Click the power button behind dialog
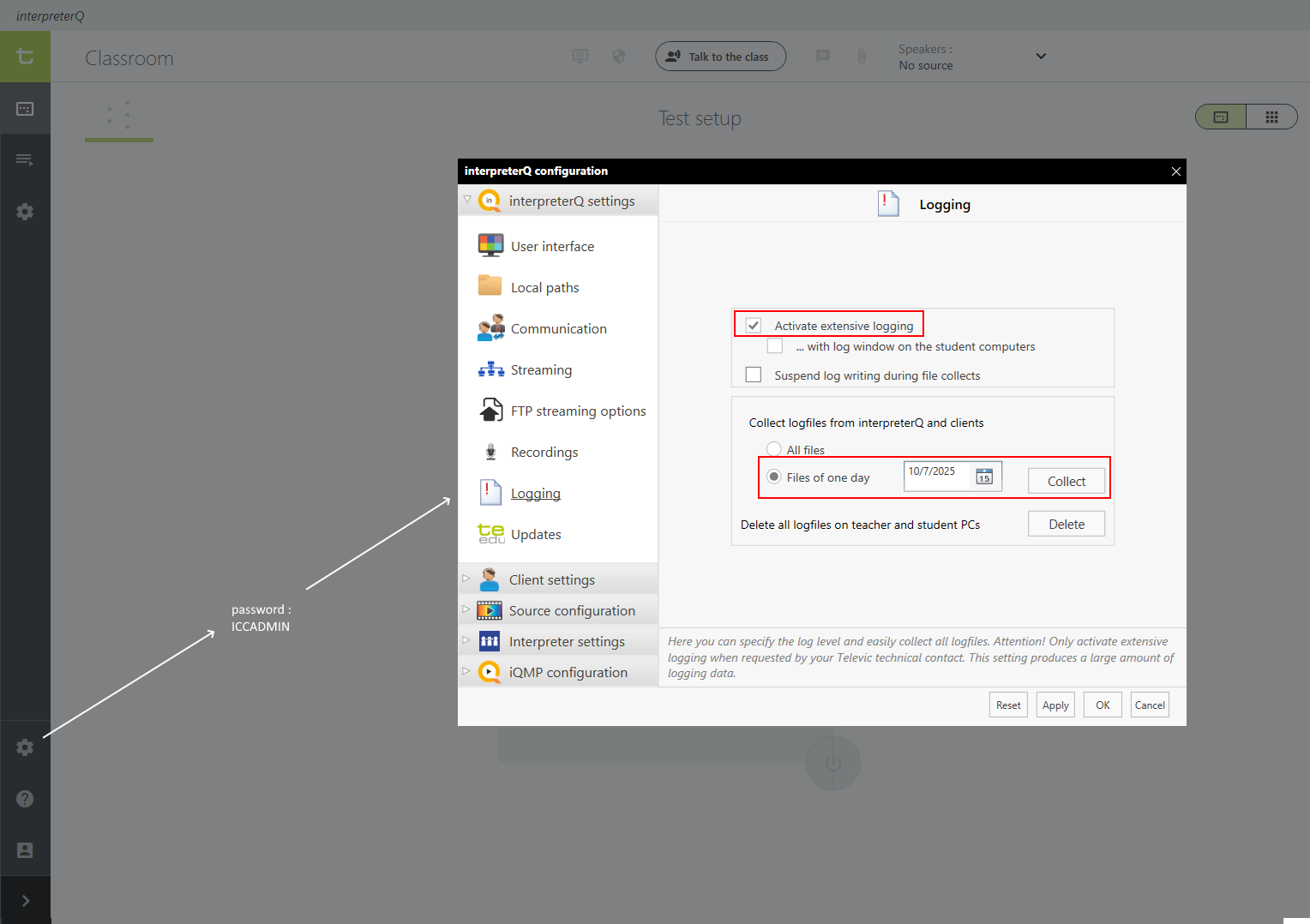 [x=832, y=763]
